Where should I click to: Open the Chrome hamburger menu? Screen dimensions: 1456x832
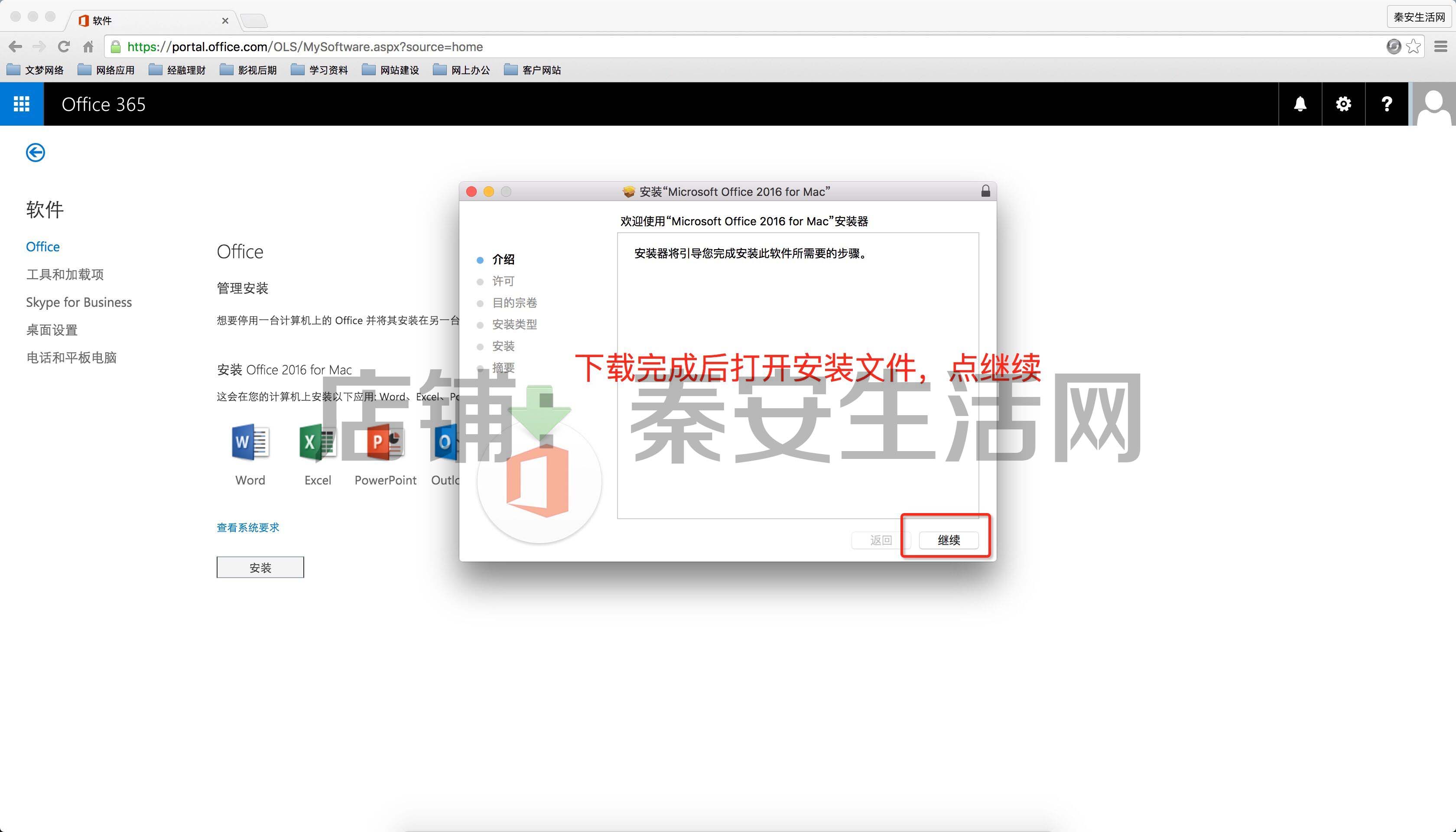pyautogui.click(x=1440, y=47)
